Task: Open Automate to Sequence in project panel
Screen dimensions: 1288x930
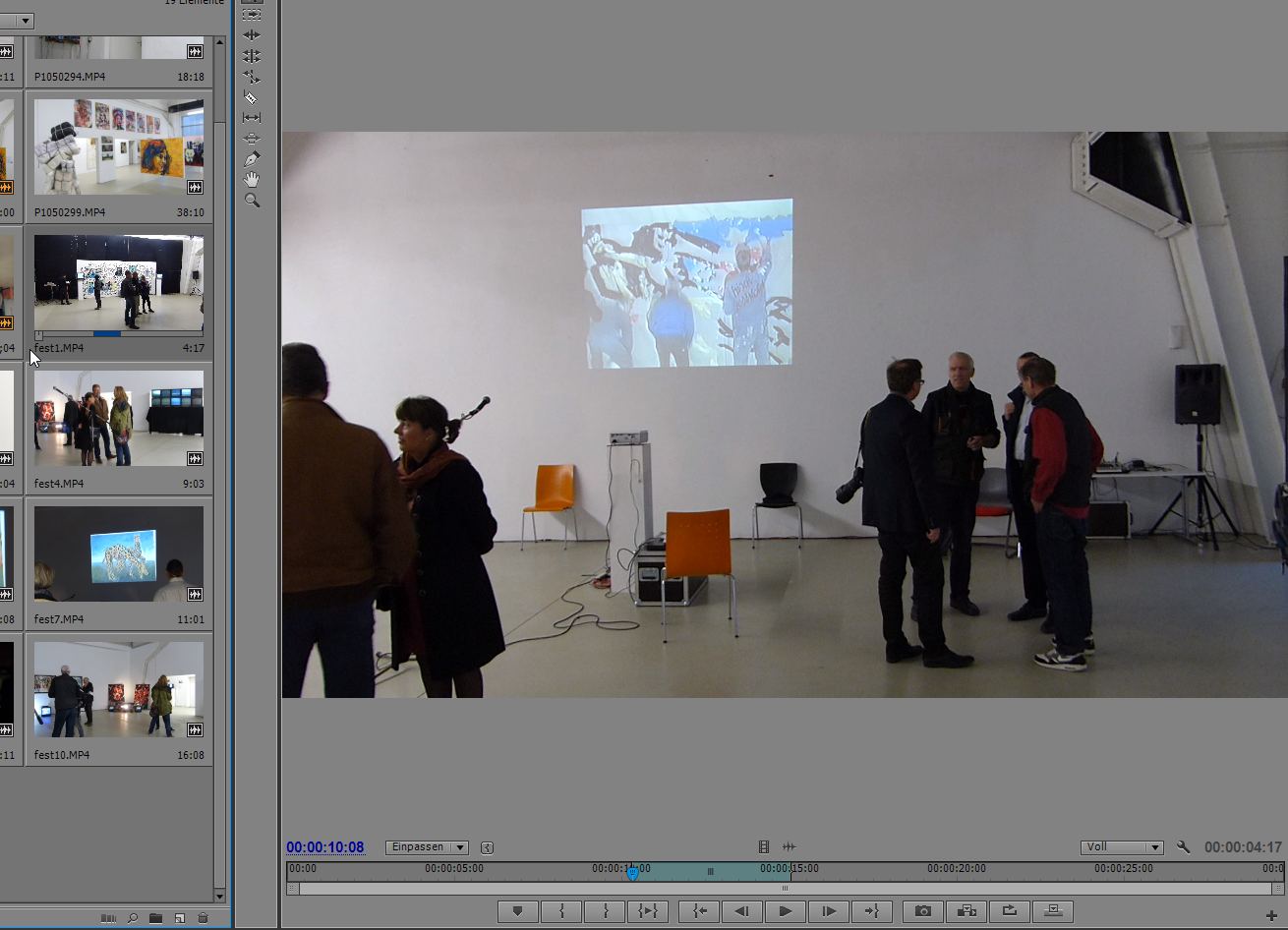Action: coord(108,918)
